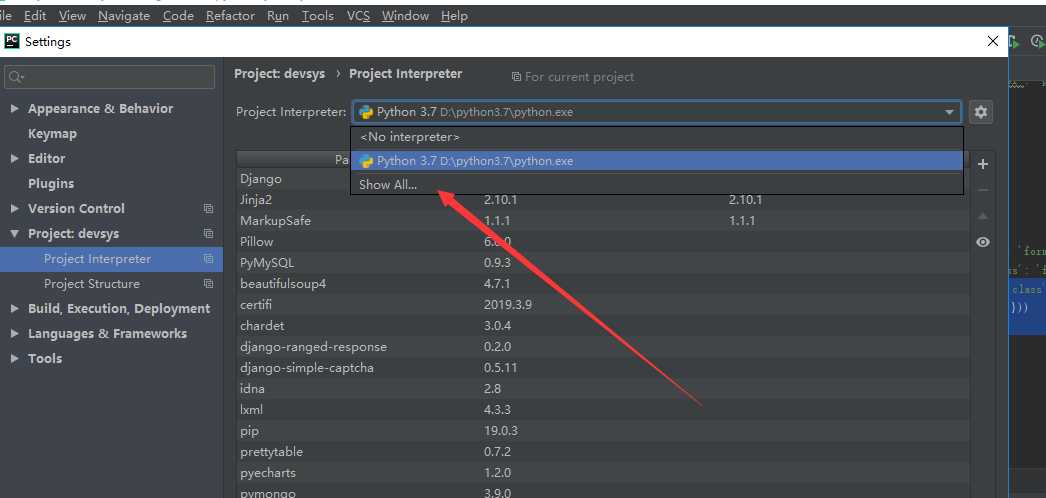This screenshot has height=498, width=1046.
Task: Open the Project Interpreter dropdown arrow
Action: tap(949, 112)
